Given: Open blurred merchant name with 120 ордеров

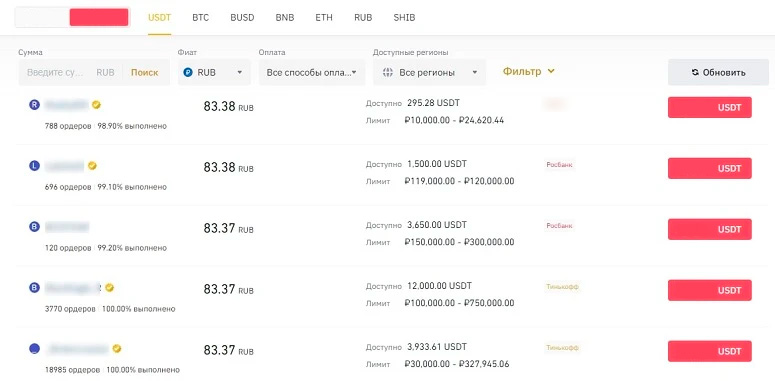Looking at the screenshot, I should 67,227.
